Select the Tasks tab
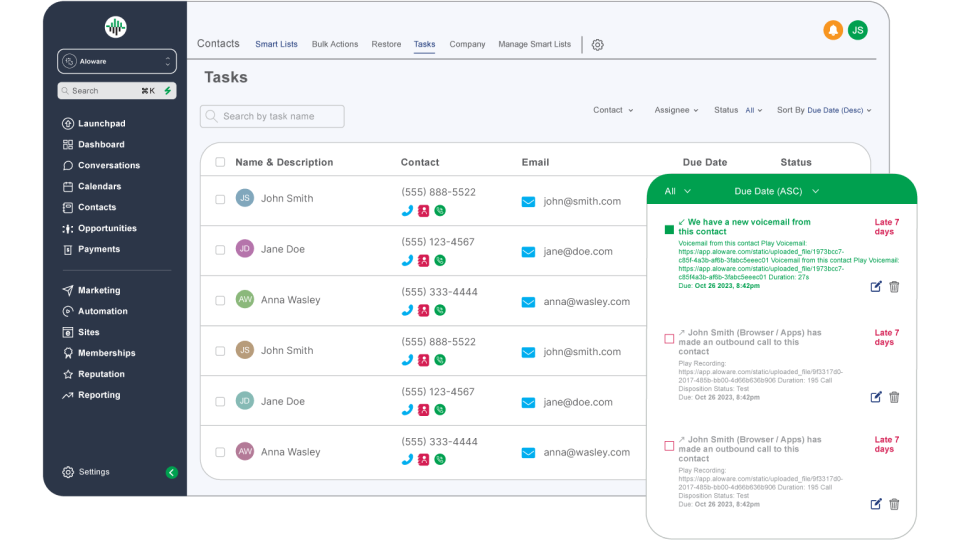Screen dimensions: 960x540 pyautogui.click(x=424, y=44)
